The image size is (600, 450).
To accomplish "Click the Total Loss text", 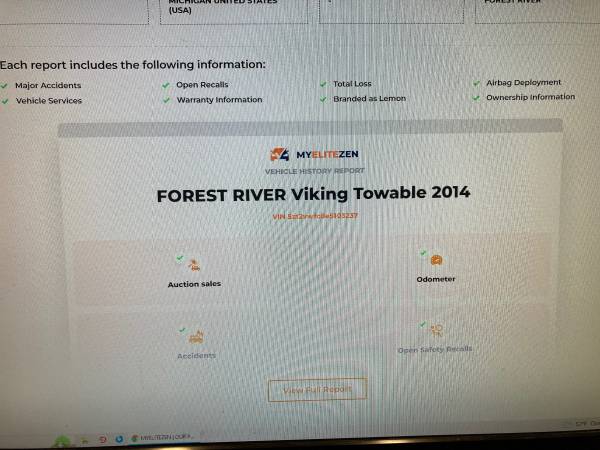I will 352,84.
